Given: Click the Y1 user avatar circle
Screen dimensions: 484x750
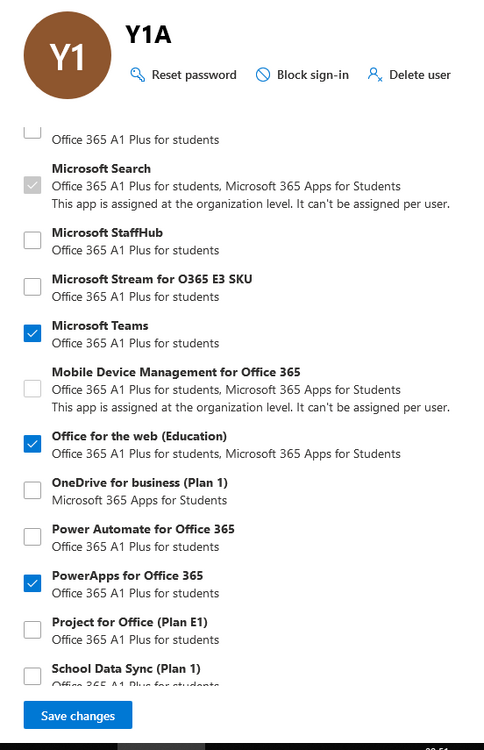Looking at the screenshot, I should pyautogui.click(x=67, y=55).
